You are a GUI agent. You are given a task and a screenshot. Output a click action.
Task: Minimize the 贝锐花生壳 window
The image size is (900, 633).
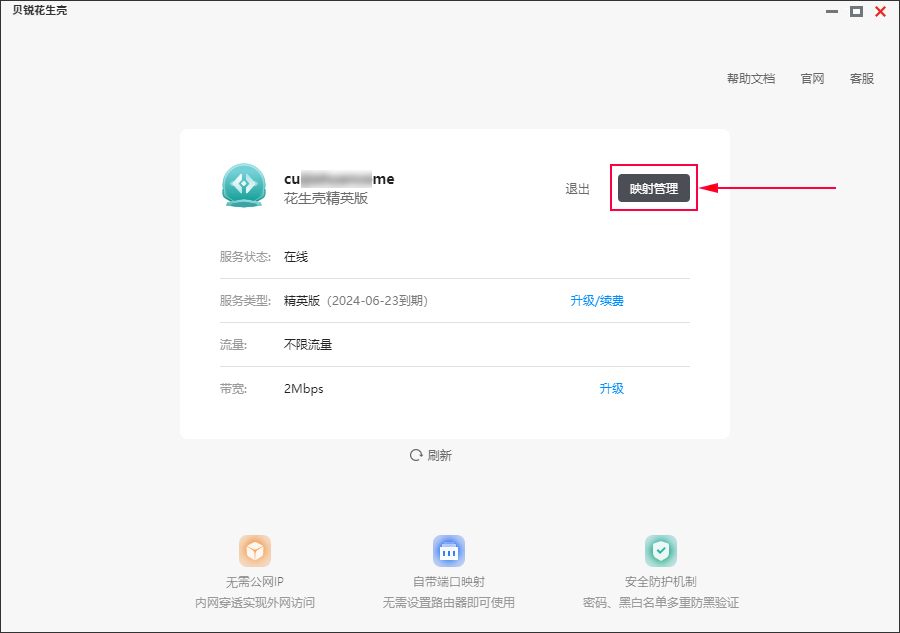[832, 11]
